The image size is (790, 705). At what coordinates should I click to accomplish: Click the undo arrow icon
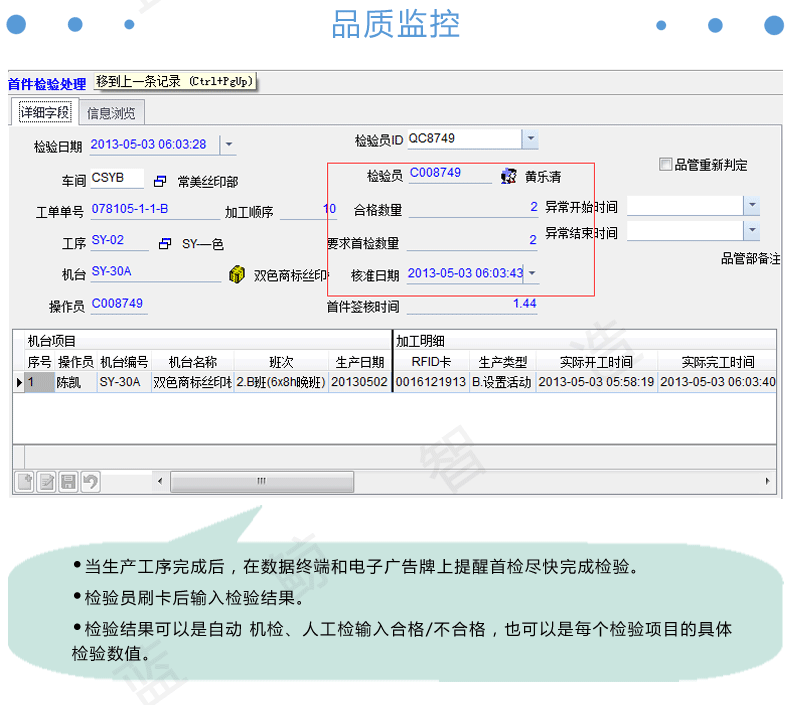pos(91,482)
